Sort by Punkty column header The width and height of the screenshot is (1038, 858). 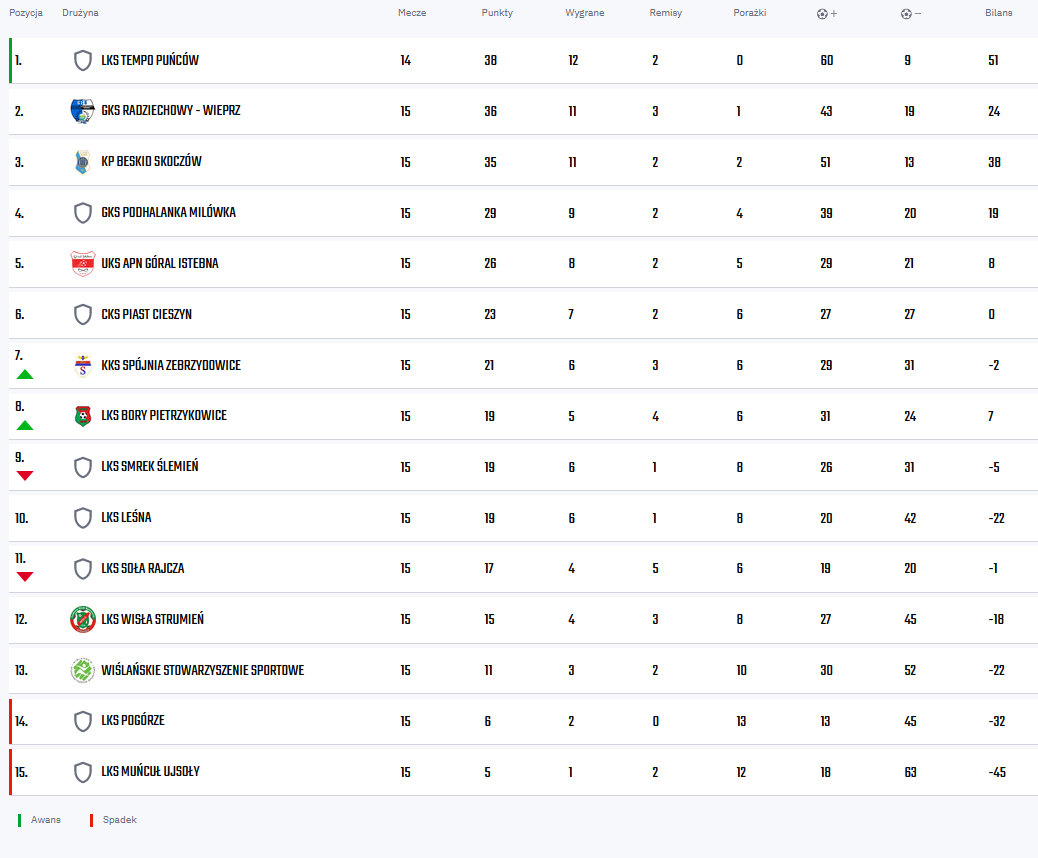pos(497,13)
